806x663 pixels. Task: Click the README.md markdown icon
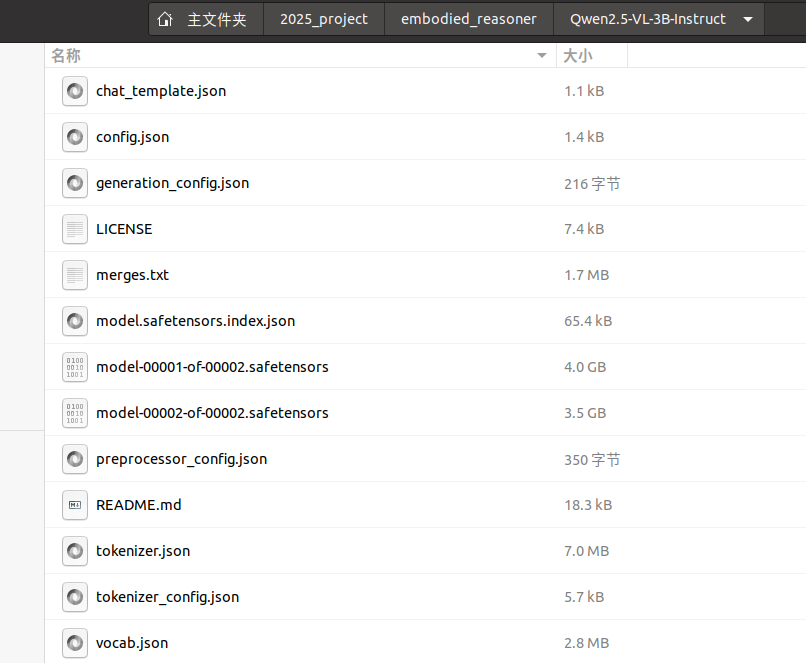pyautogui.click(x=75, y=505)
